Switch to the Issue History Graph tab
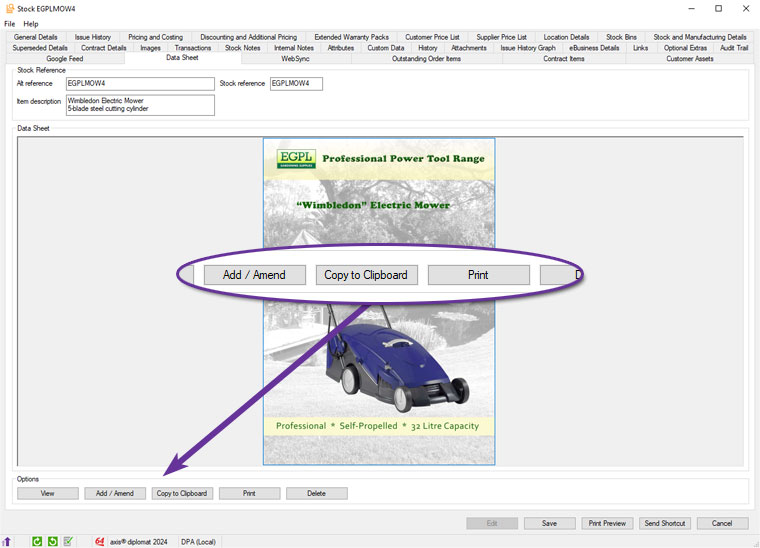Image resolution: width=760 pixels, height=548 pixels. (x=528, y=48)
